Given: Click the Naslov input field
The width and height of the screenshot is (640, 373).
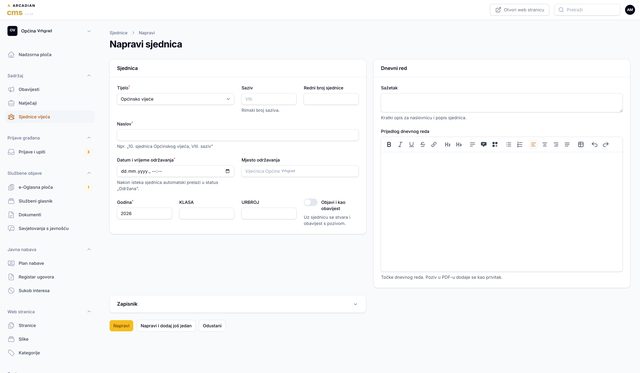Looking at the screenshot, I should [x=238, y=135].
